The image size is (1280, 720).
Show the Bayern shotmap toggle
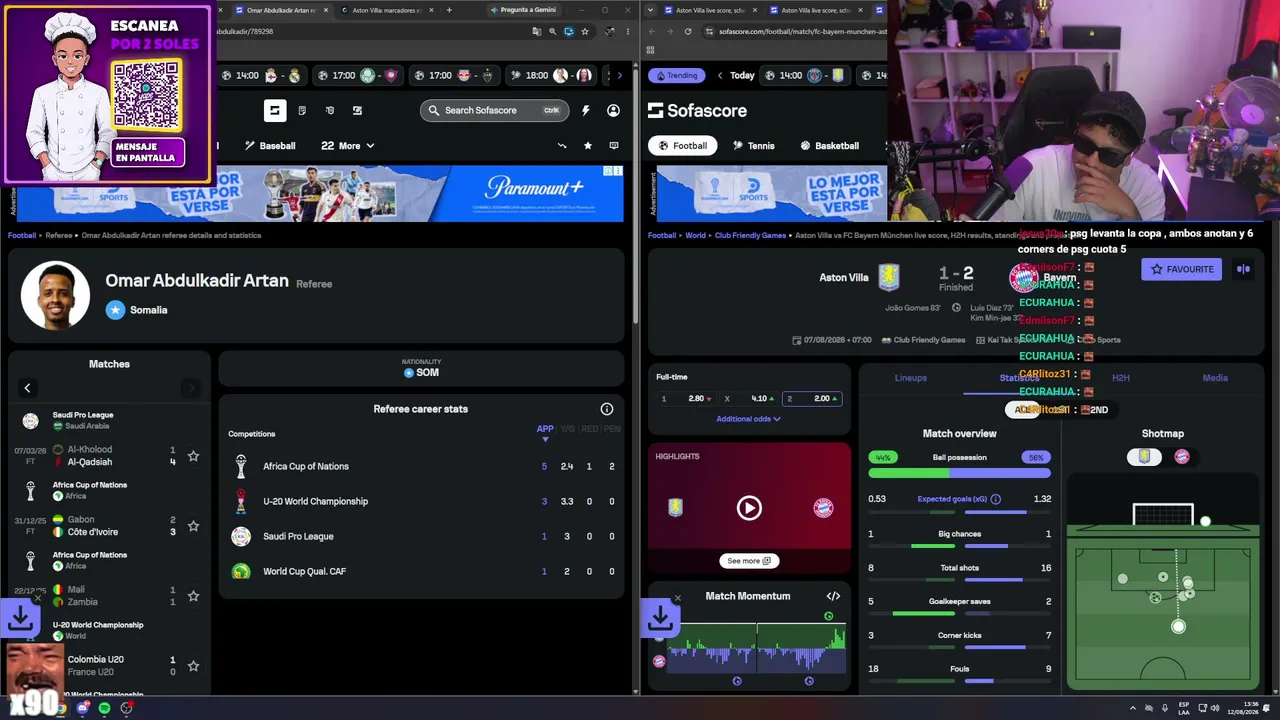click(x=1181, y=456)
